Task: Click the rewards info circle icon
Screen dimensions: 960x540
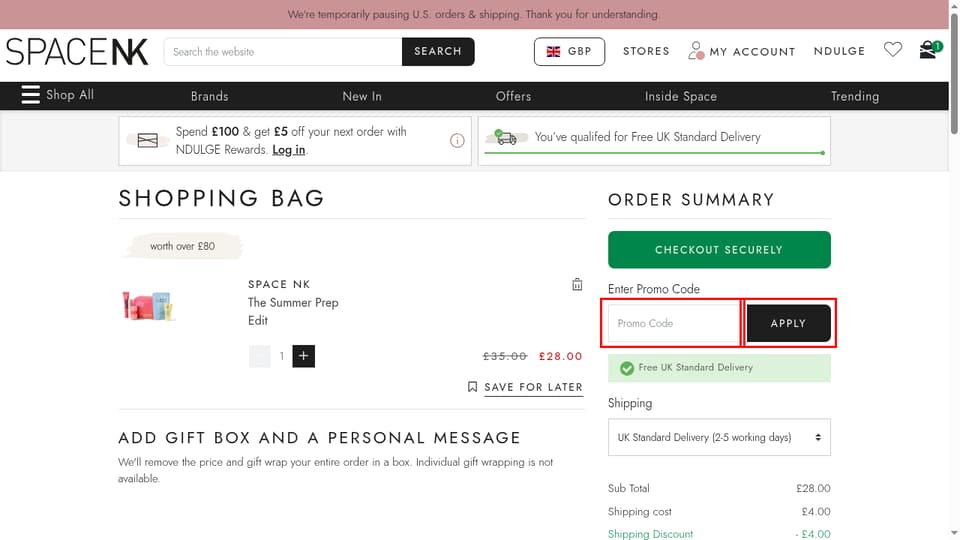Action: pyautogui.click(x=457, y=141)
